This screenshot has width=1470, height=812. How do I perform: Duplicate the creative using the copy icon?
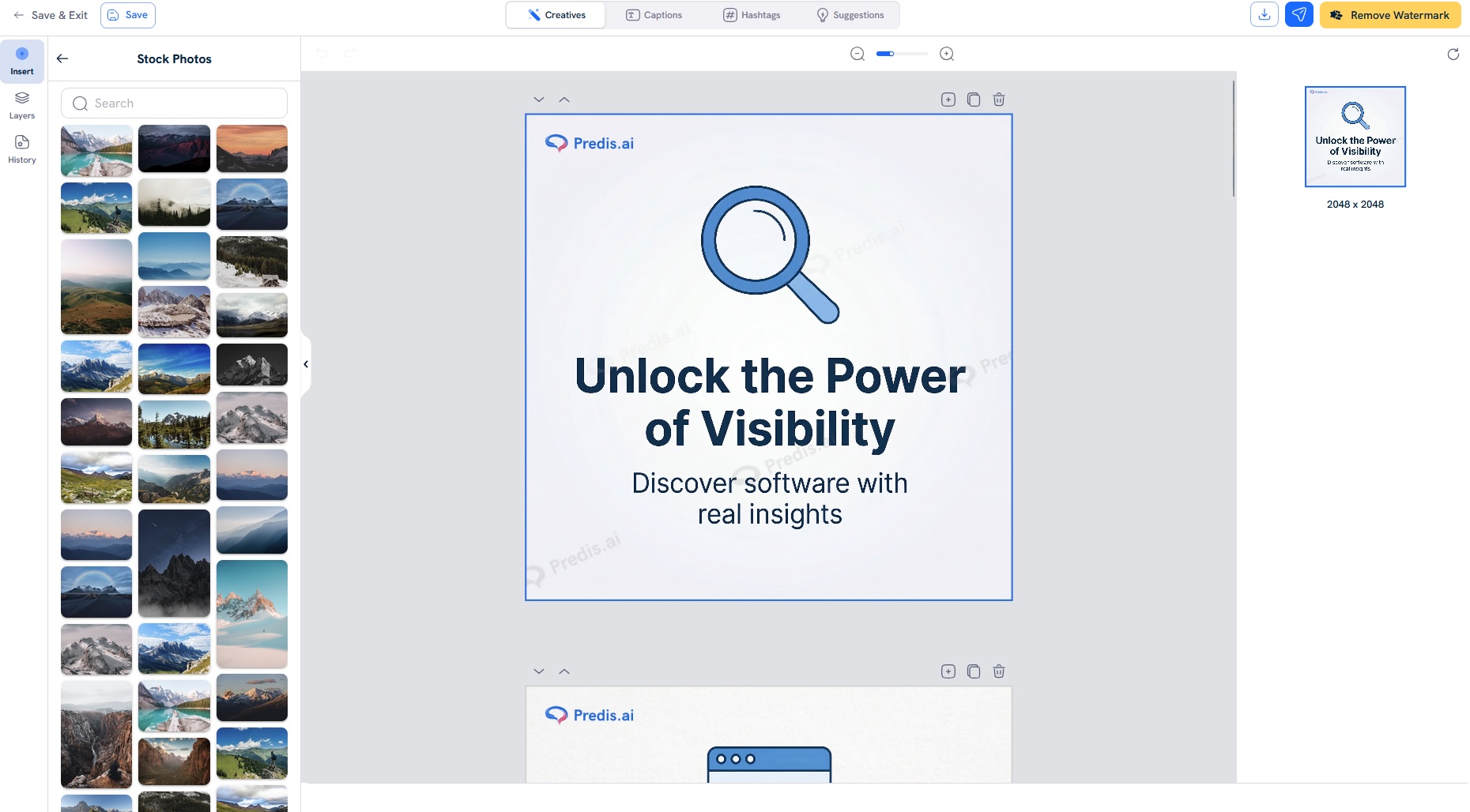tap(974, 99)
